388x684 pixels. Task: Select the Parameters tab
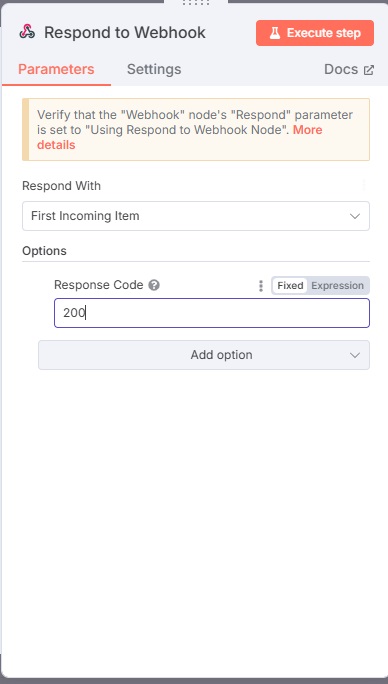click(56, 69)
